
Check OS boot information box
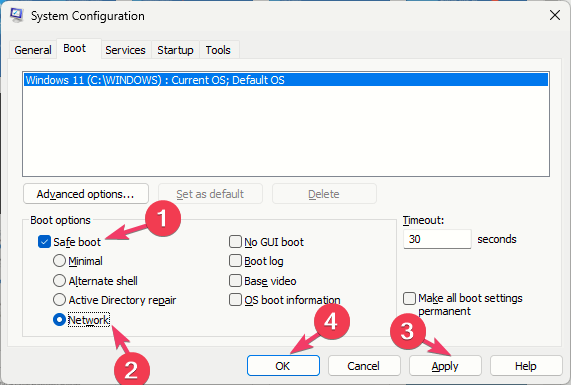[235, 300]
